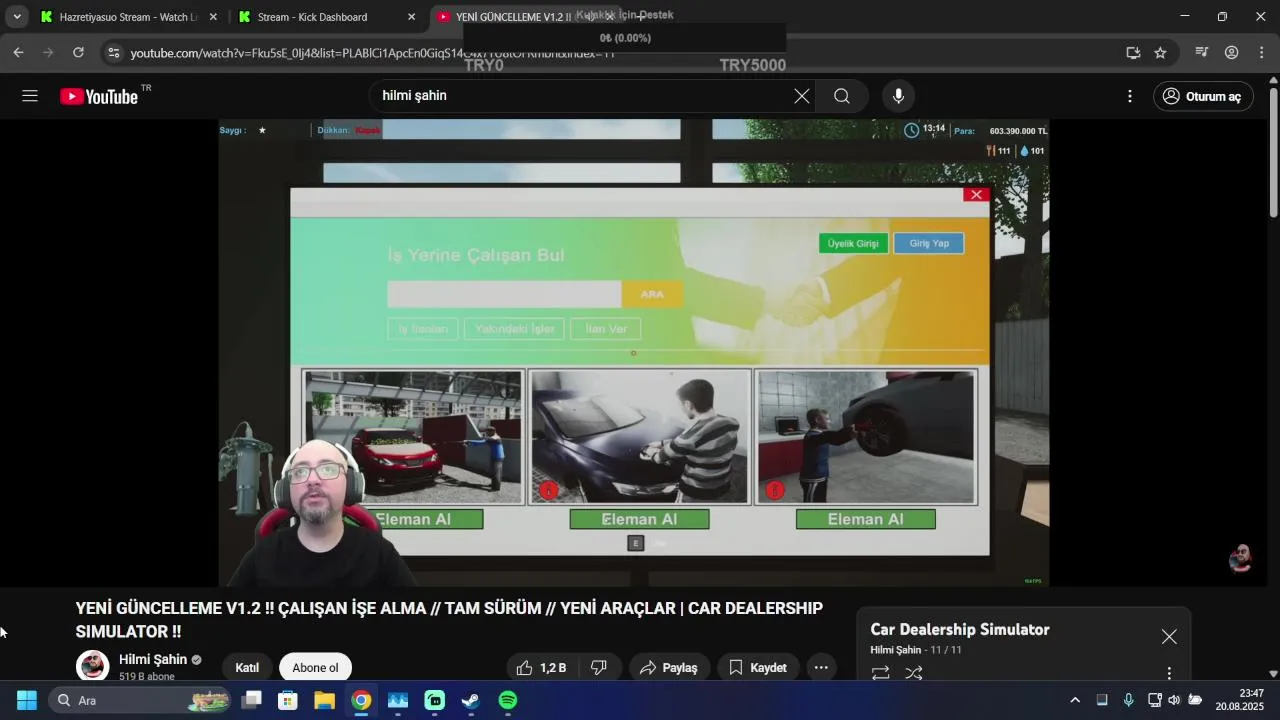Screen dimensions: 1280x720
Task: Reload the page with refresh icon
Action: 78,52
